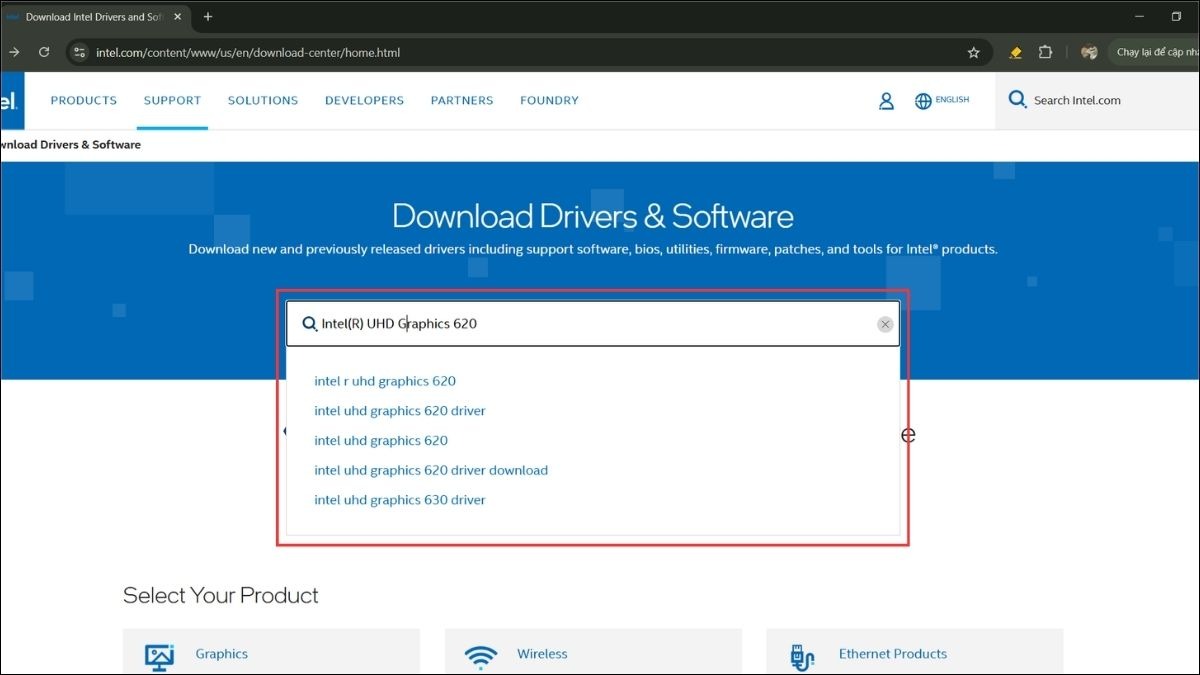Viewport: 1200px width, 675px height.
Task: Click the 'Download Drivers & Software' banner heading
Action: tap(593, 216)
